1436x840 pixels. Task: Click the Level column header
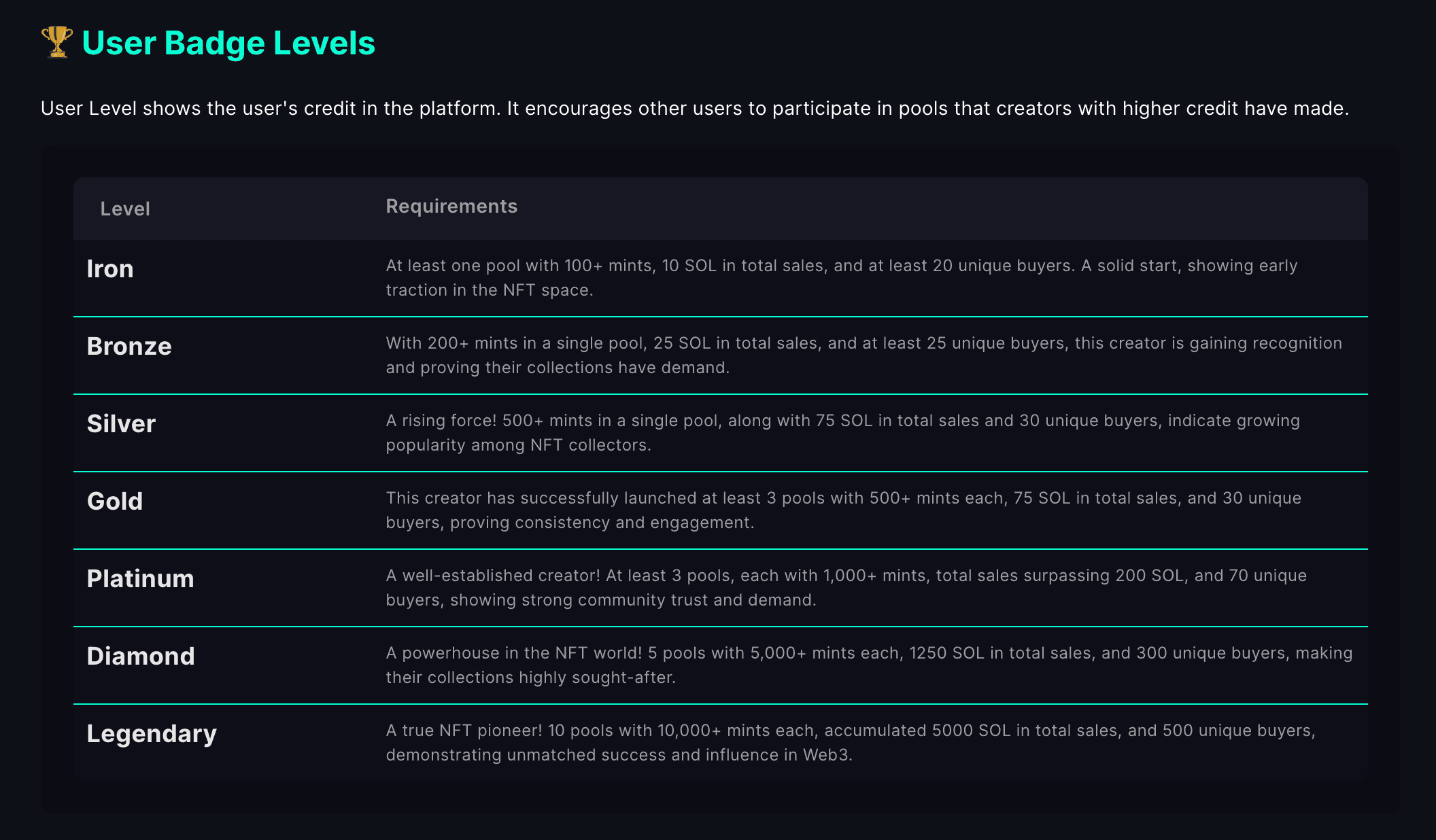125,209
